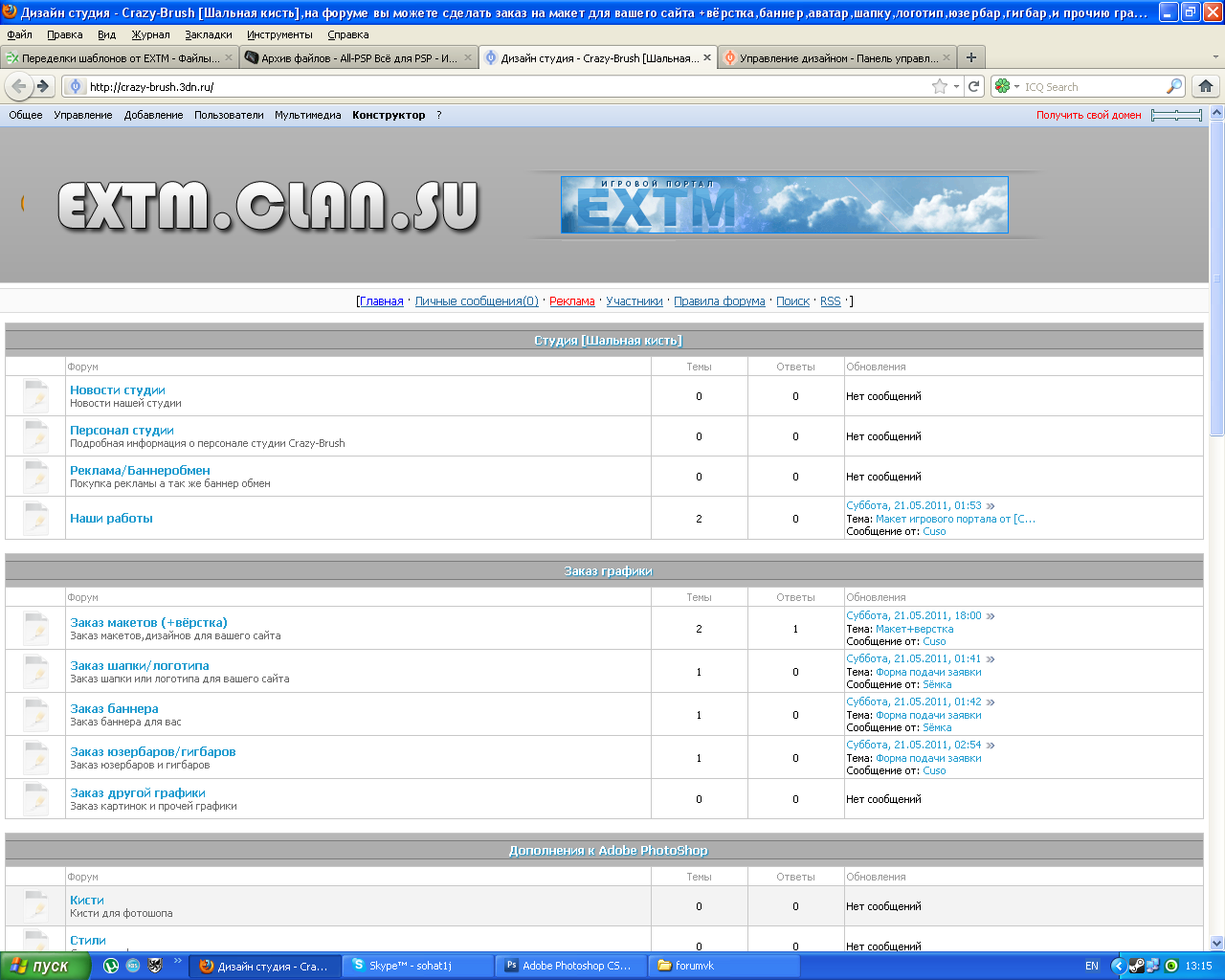This screenshot has width=1225, height=980.
Task: Open the Инструменты menu
Action: point(279,34)
